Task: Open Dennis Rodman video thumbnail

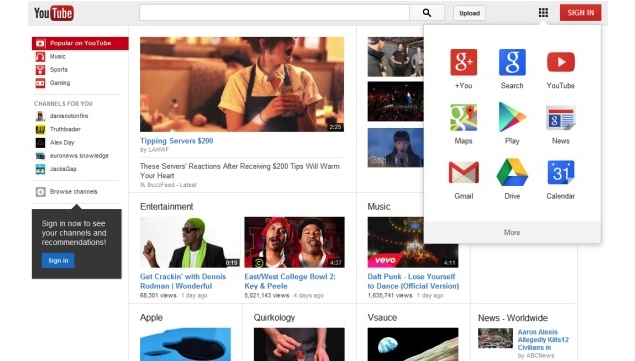Action: point(190,242)
